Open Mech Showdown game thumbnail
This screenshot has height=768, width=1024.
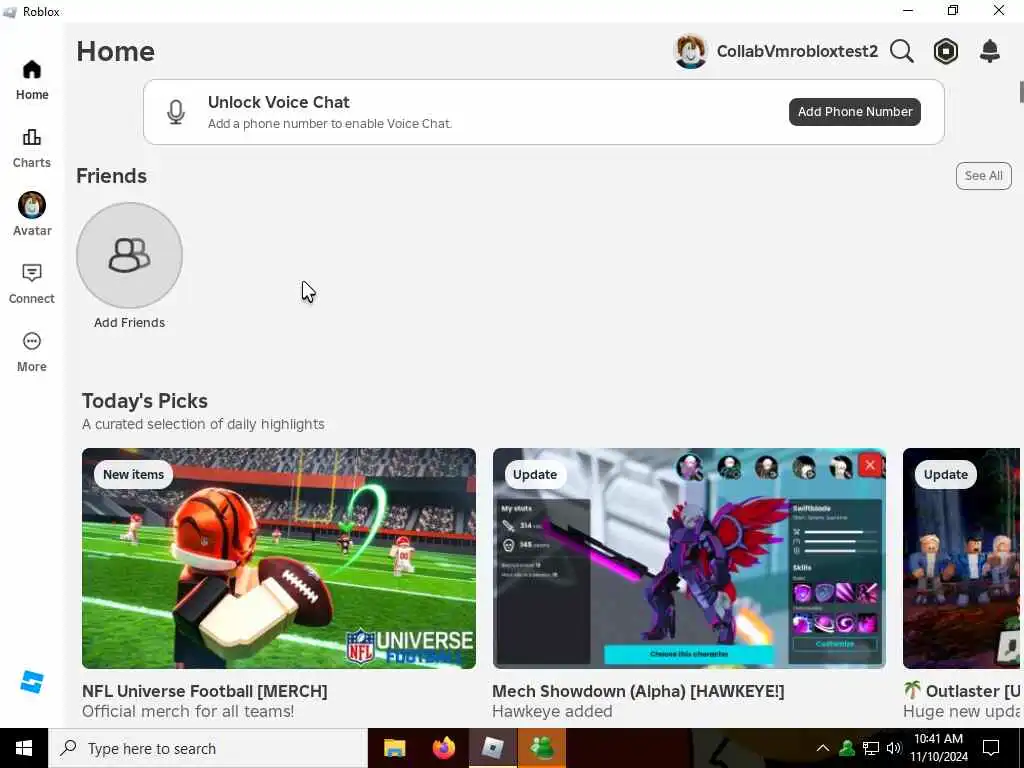pyautogui.click(x=690, y=558)
